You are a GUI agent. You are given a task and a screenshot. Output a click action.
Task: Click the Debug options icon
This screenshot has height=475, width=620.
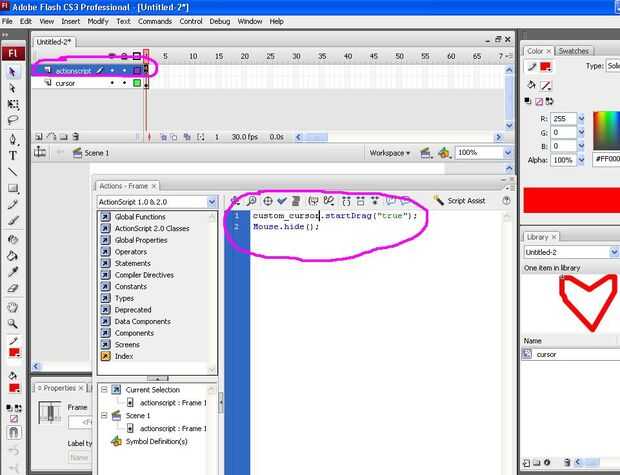pos(329,201)
